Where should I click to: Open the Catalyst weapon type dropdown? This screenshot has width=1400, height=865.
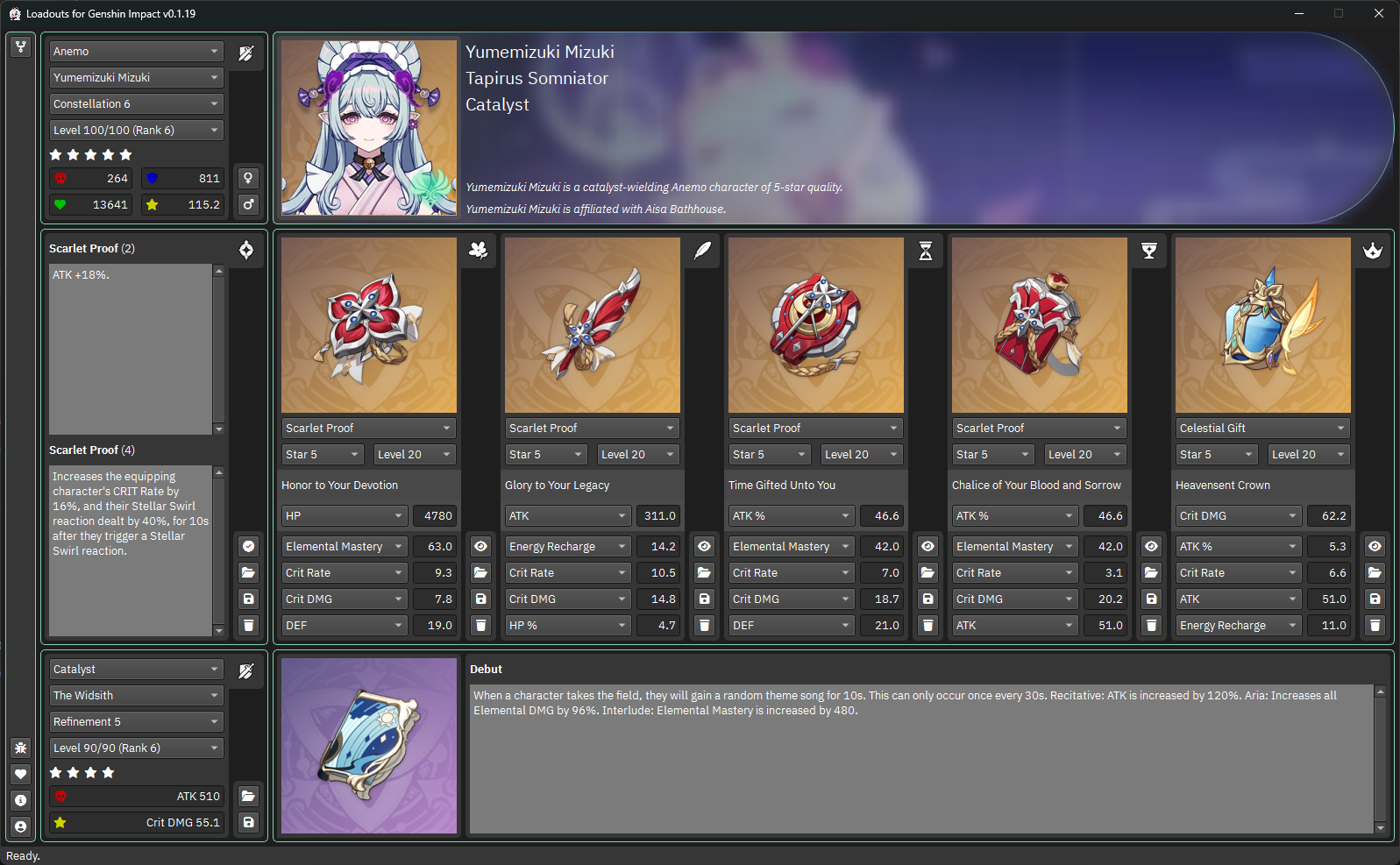[x=137, y=669]
